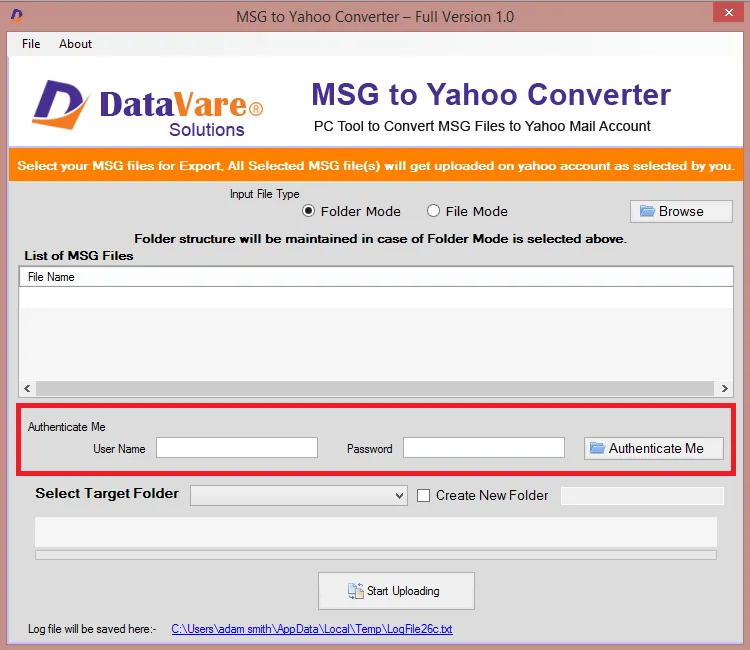Click 'List of MSG Files' label
Viewport: 750px width, 650px height.
click(79, 256)
